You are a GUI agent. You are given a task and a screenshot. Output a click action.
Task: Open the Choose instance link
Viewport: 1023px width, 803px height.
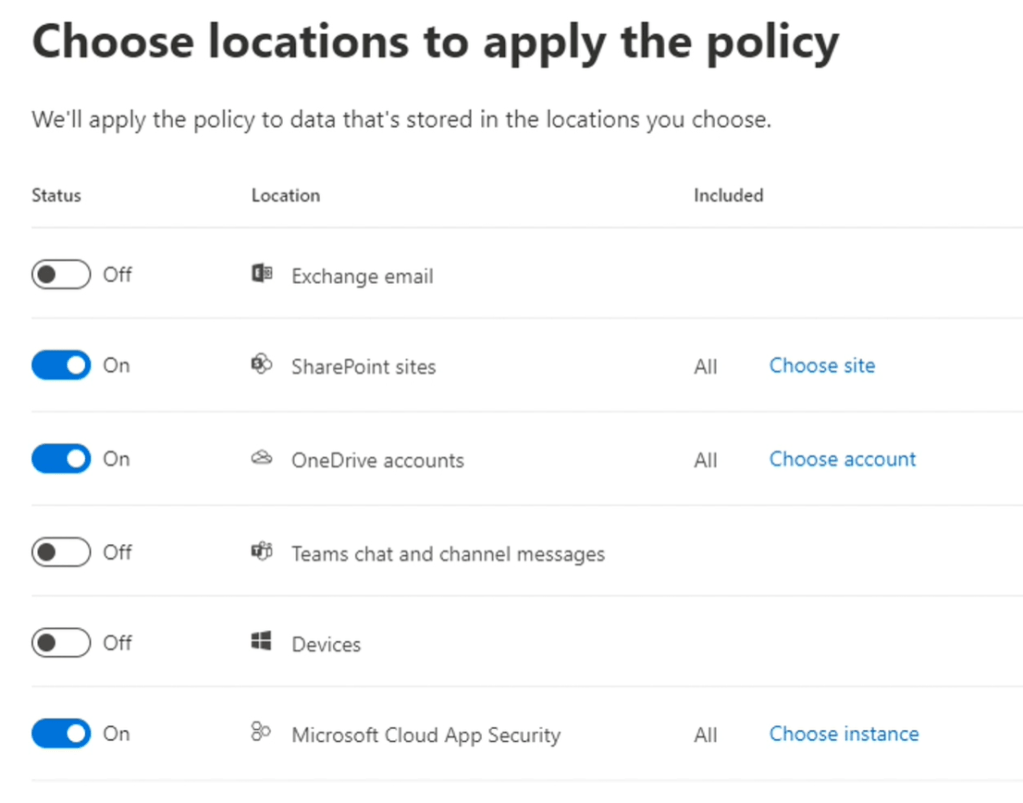coord(843,734)
